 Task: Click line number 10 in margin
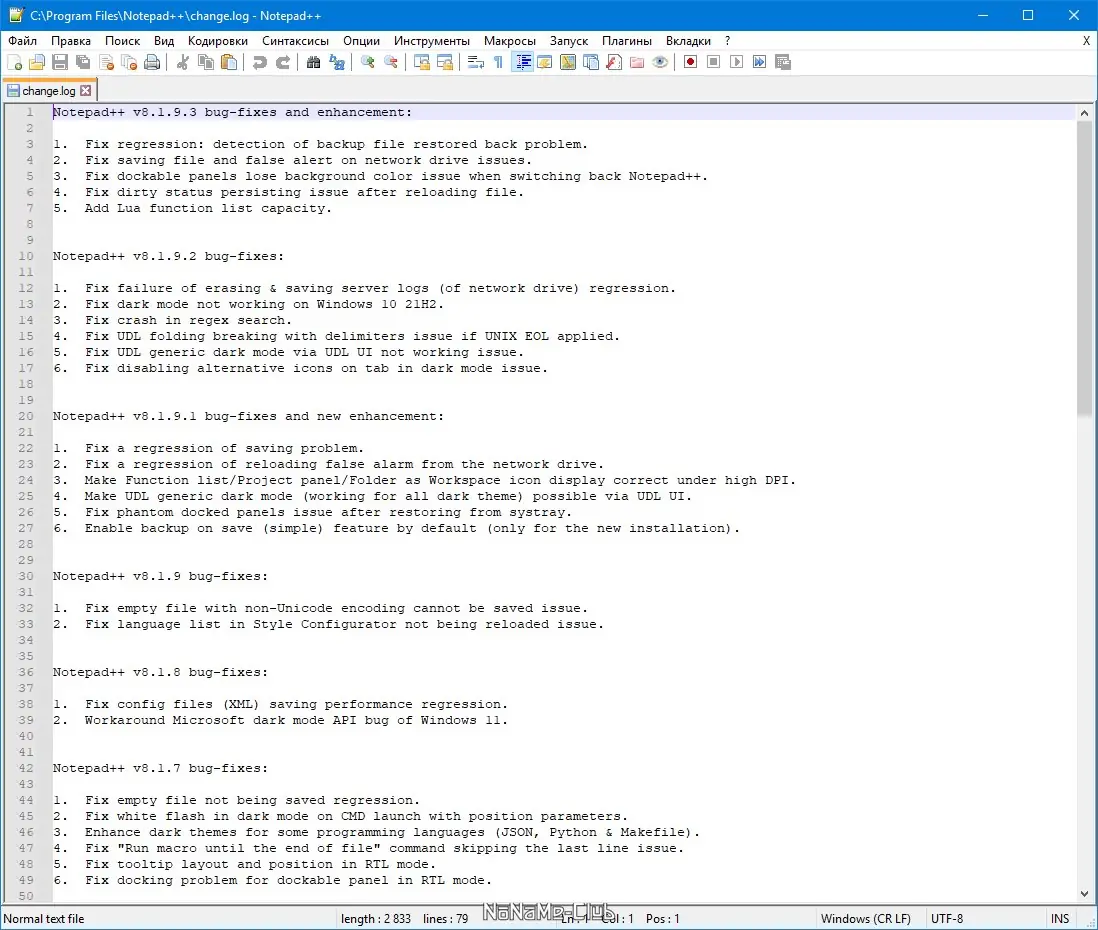26,256
